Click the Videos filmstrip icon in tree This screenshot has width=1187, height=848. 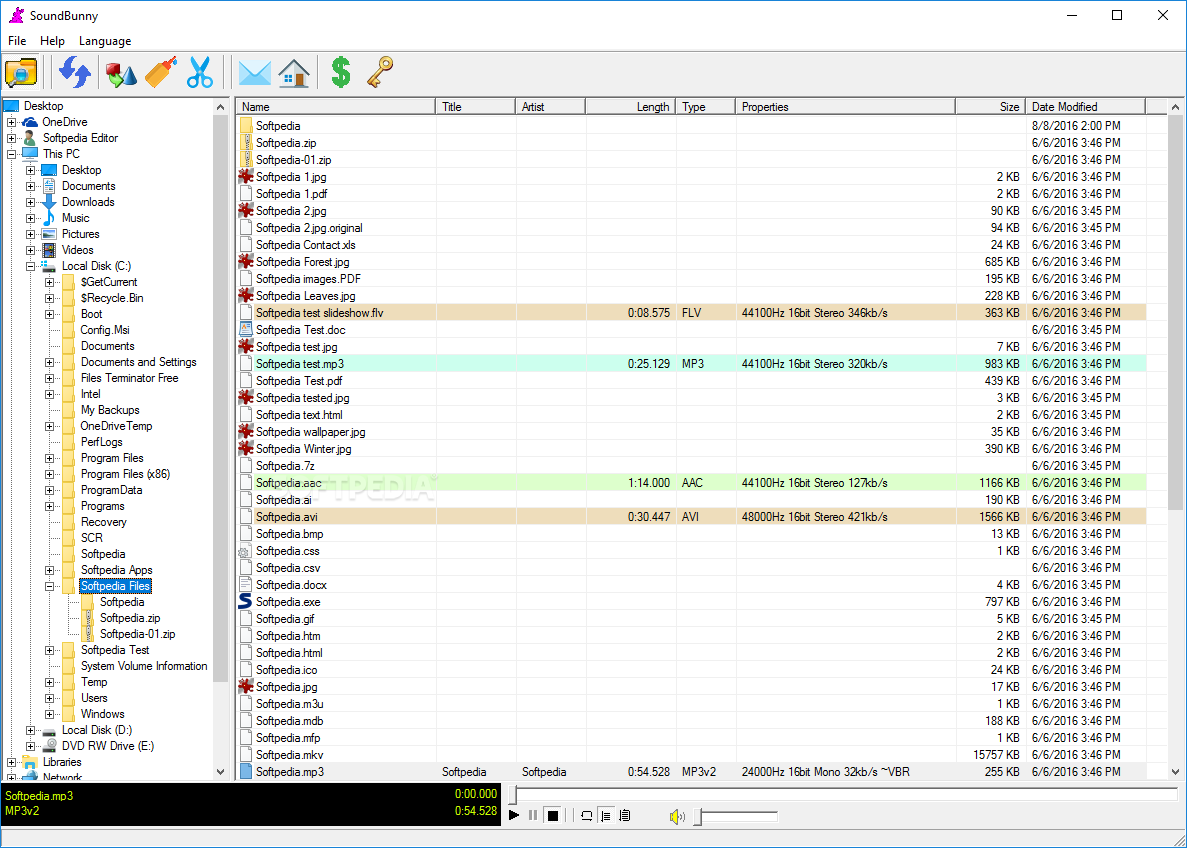coord(49,250)
